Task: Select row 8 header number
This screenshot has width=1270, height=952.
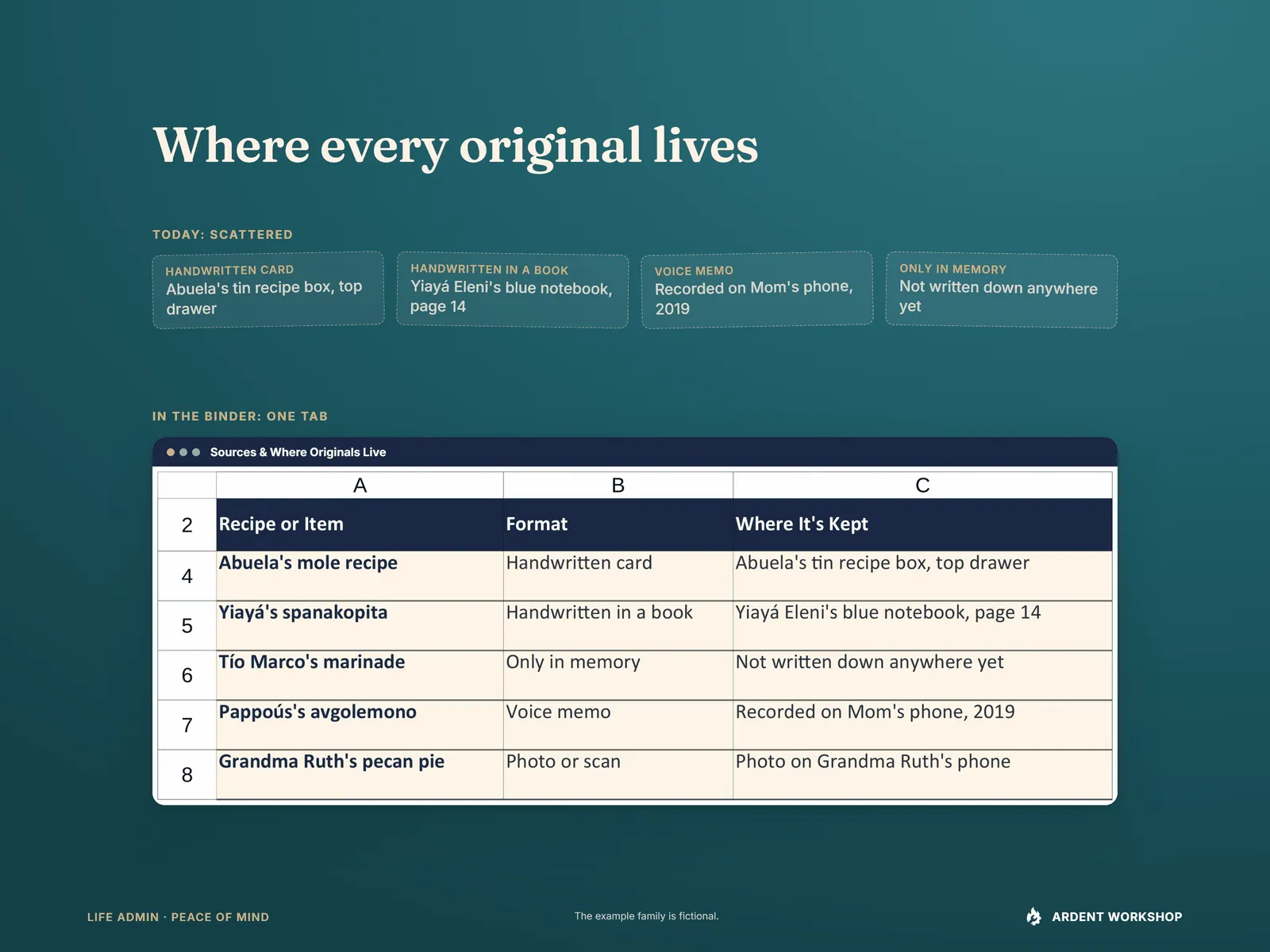Action: [x=187, y=774]
